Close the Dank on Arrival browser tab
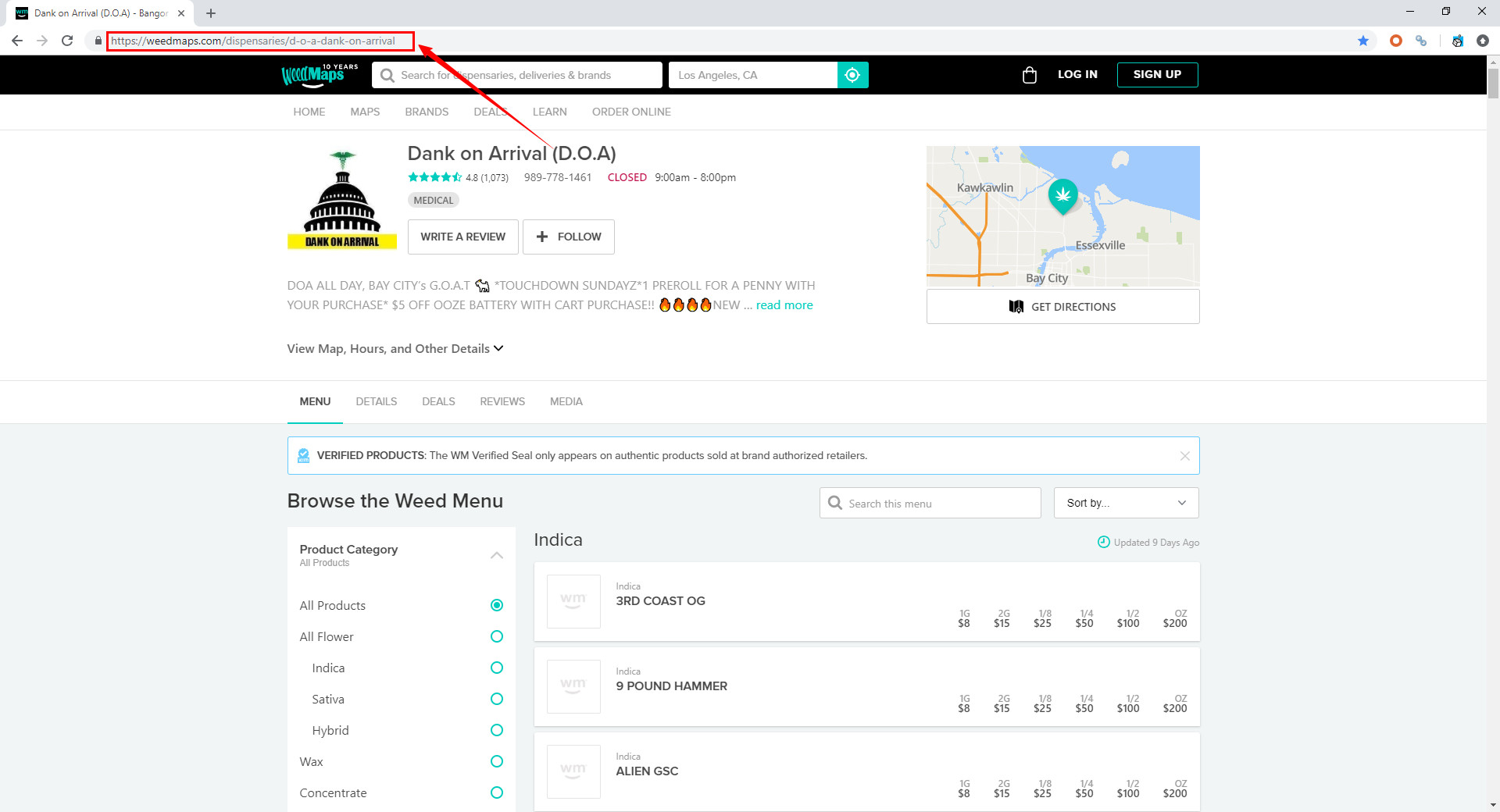 181,13
